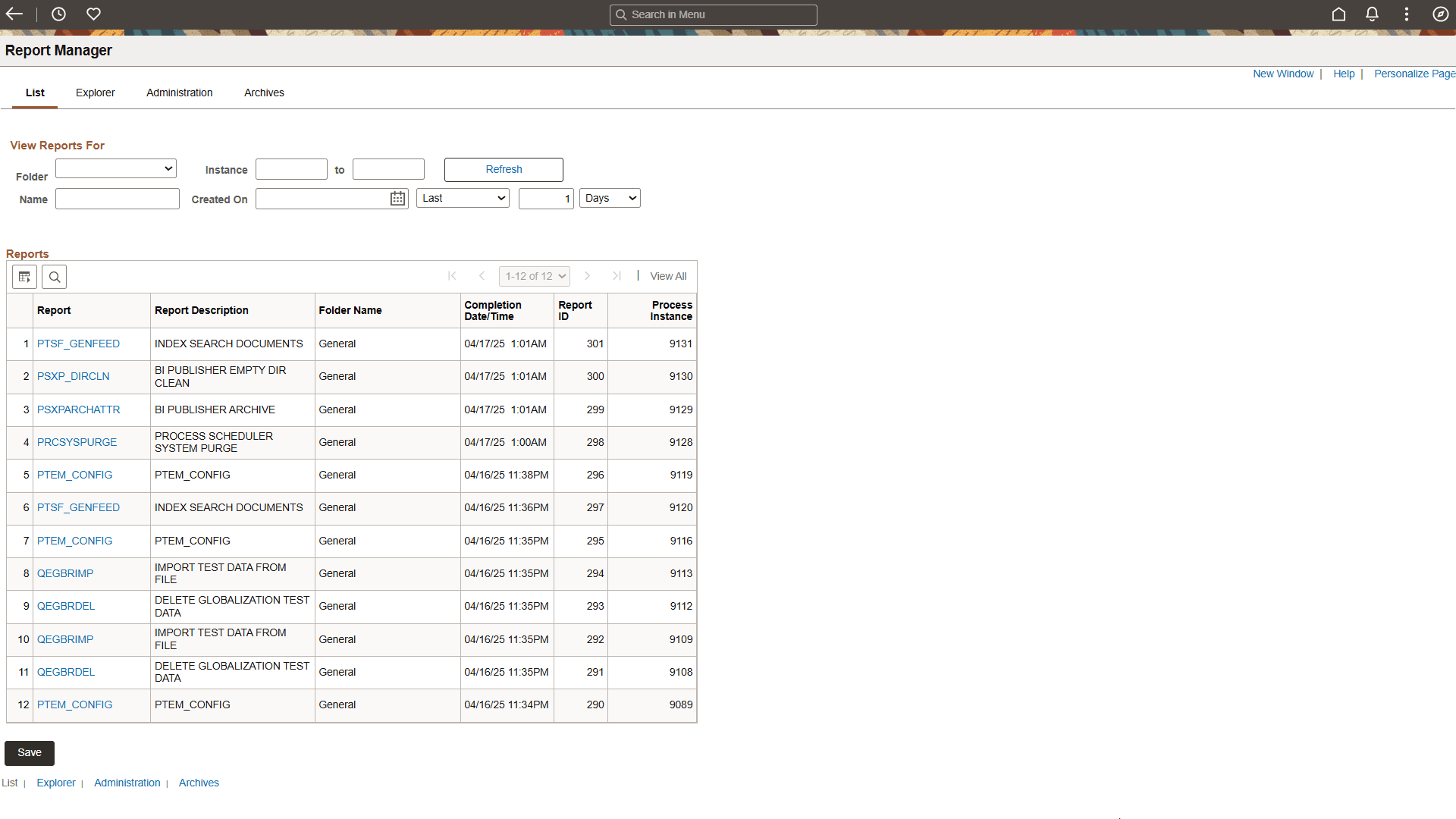The image size is (1456, 819).
Task: Open the grid Find search icon
Action: point(54,276)
